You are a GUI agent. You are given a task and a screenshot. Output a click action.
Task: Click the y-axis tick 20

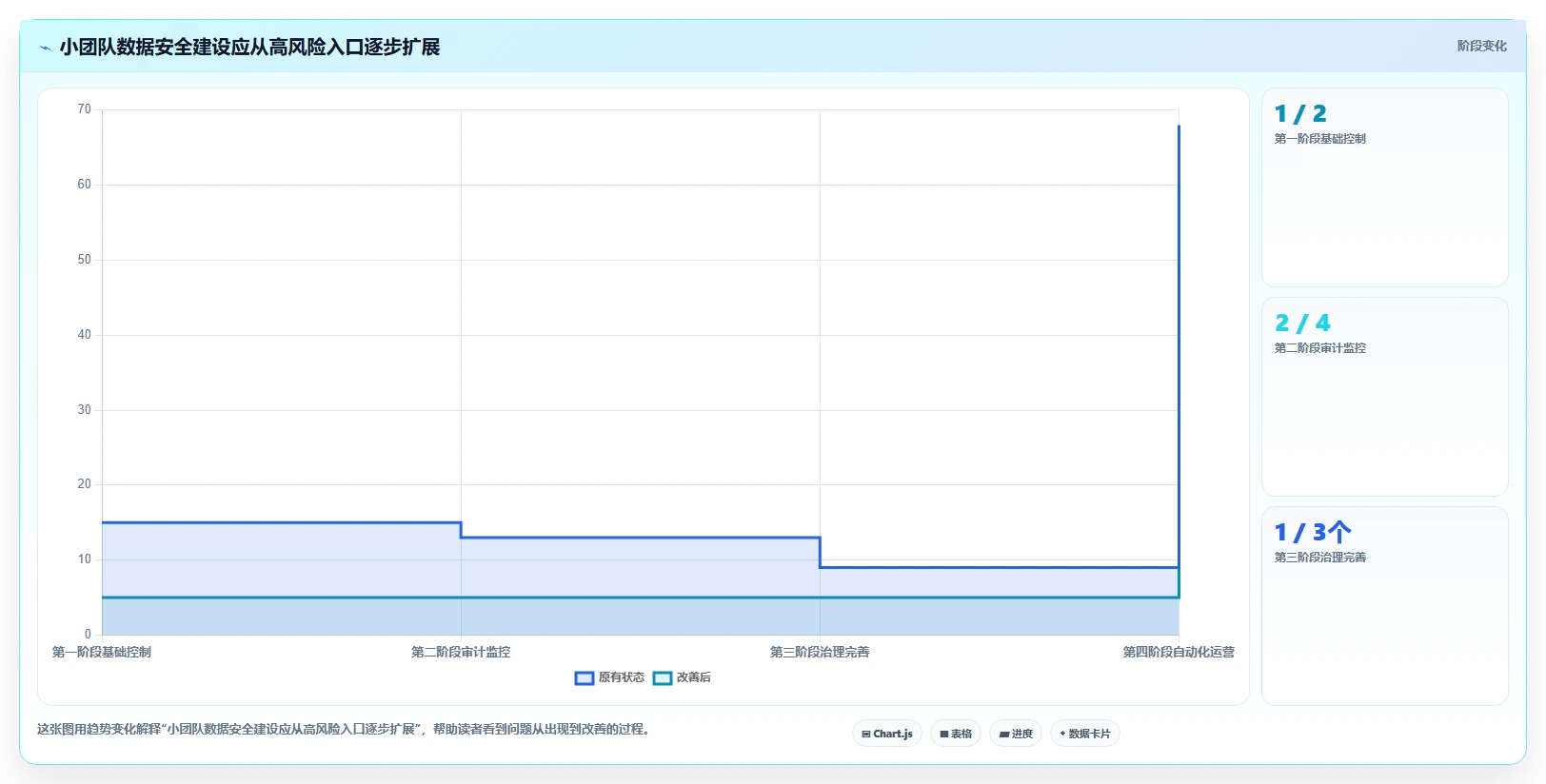click(x=85, y=484)
